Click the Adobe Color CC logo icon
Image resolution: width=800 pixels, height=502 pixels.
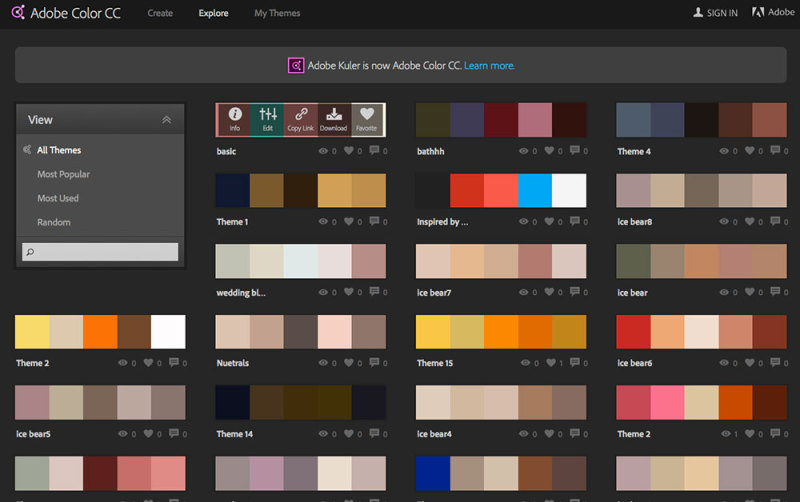click(18, 12)
